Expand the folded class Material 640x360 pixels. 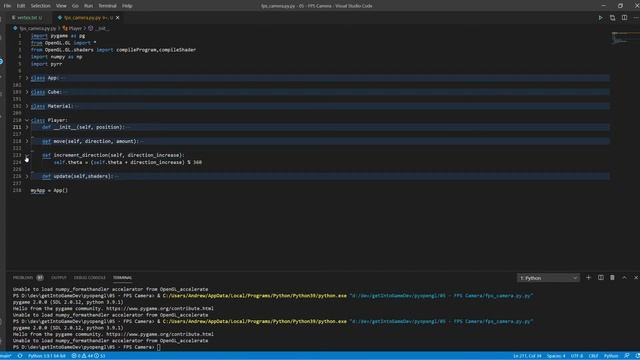click(27, 106)
